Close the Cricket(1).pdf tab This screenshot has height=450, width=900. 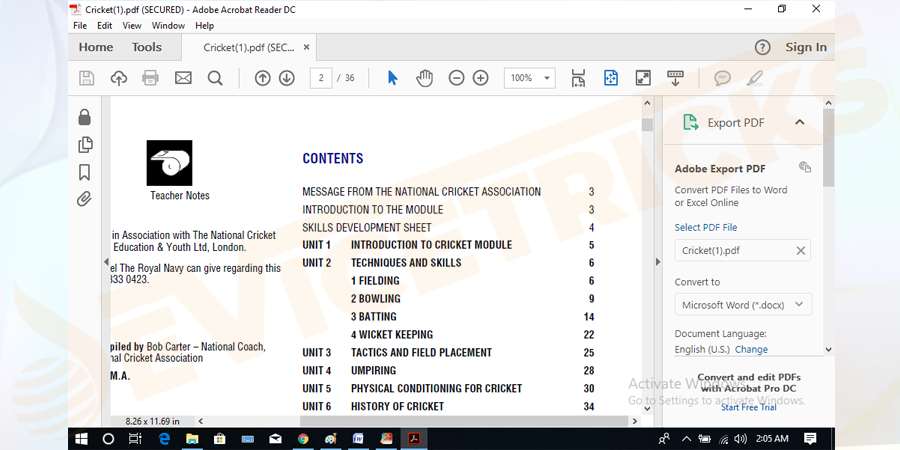click(x=307, y=47)
